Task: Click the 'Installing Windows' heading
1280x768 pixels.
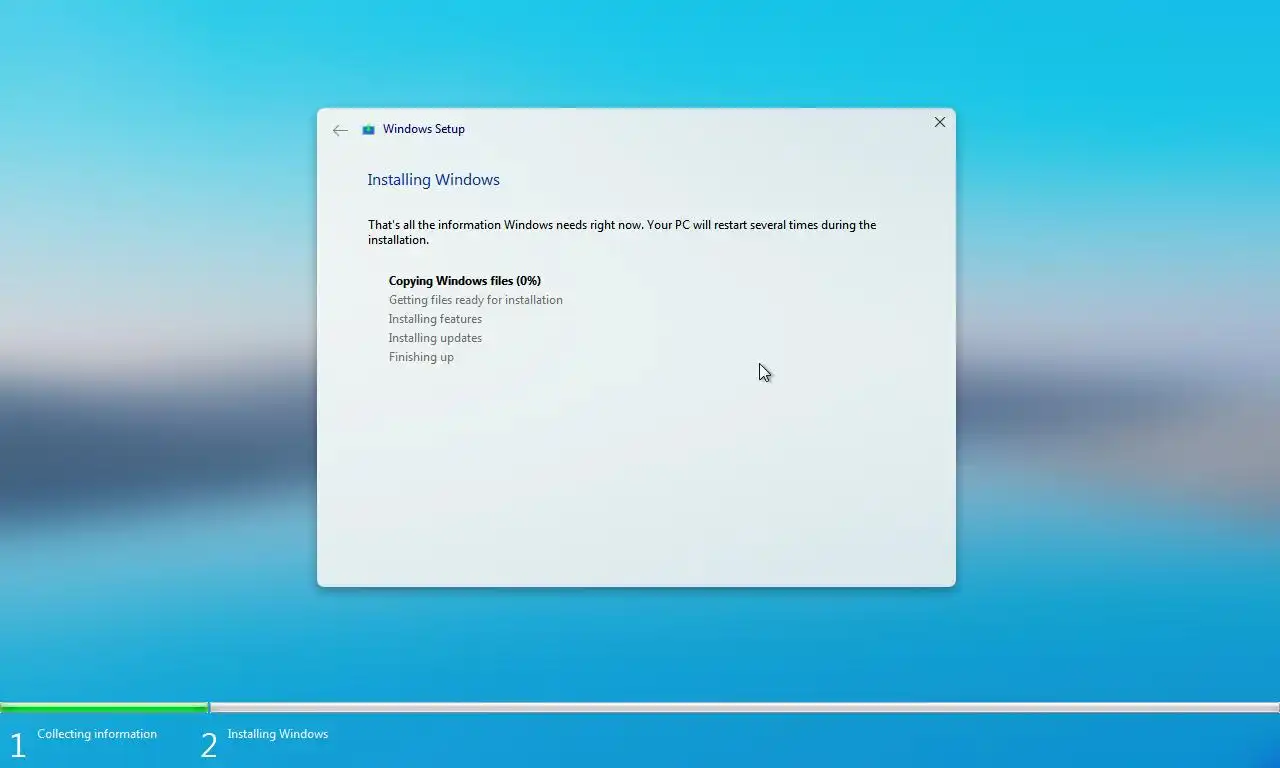Action: point(433,180)
